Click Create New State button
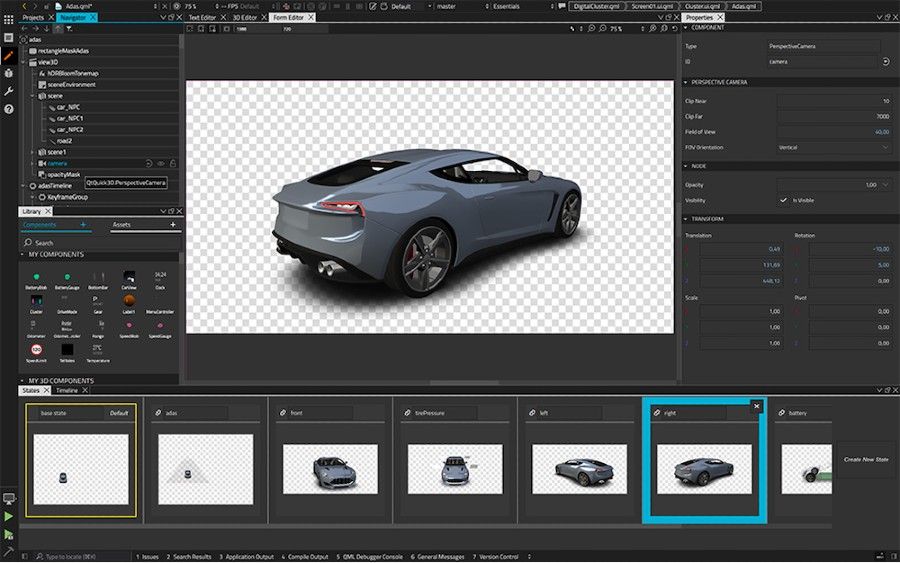Image resolution: width=900 pixels, height=563 pixels. click(x=866, y=460)
